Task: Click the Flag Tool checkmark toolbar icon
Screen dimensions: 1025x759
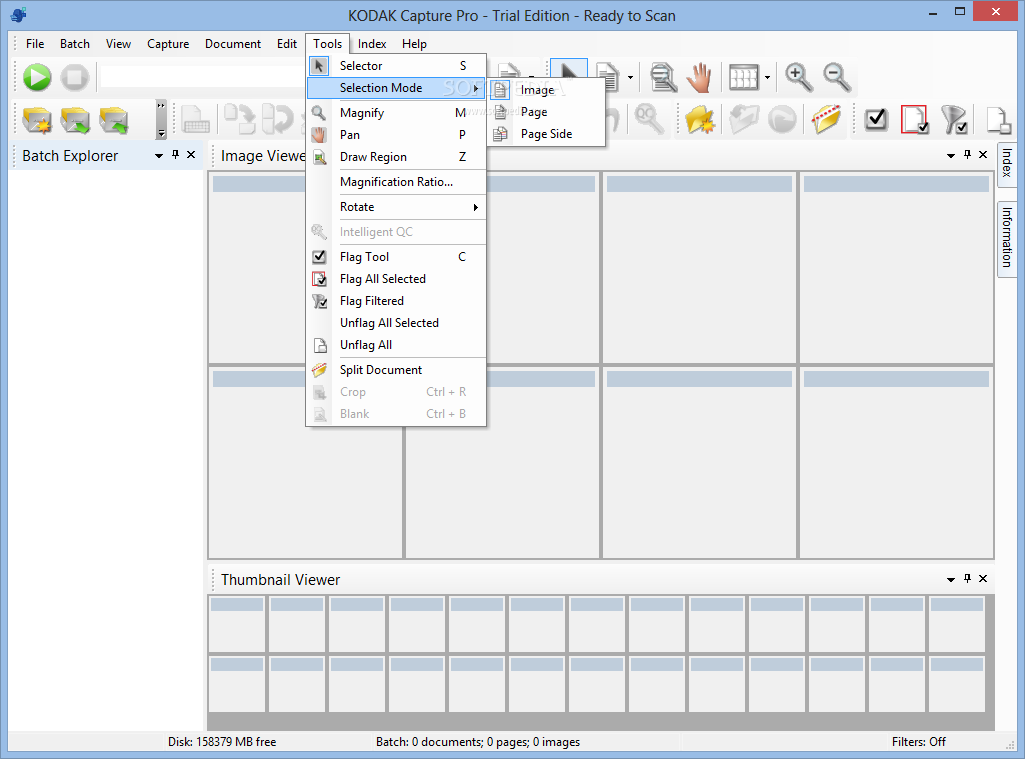Action: (x=876, y=120)
